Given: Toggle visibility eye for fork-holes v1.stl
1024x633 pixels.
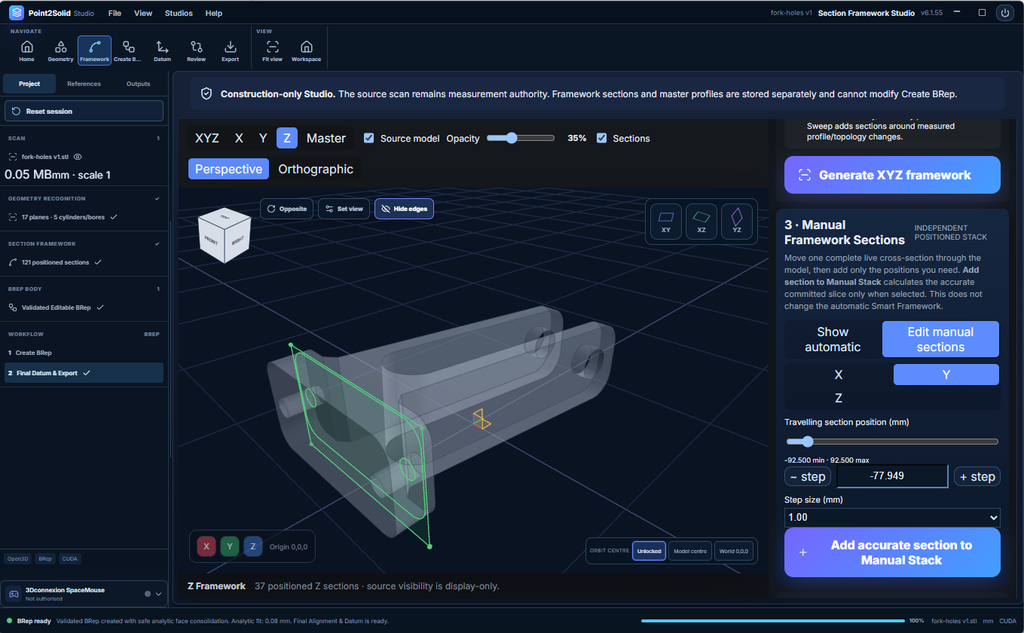Looking at the screenshot, I should 78,157.
